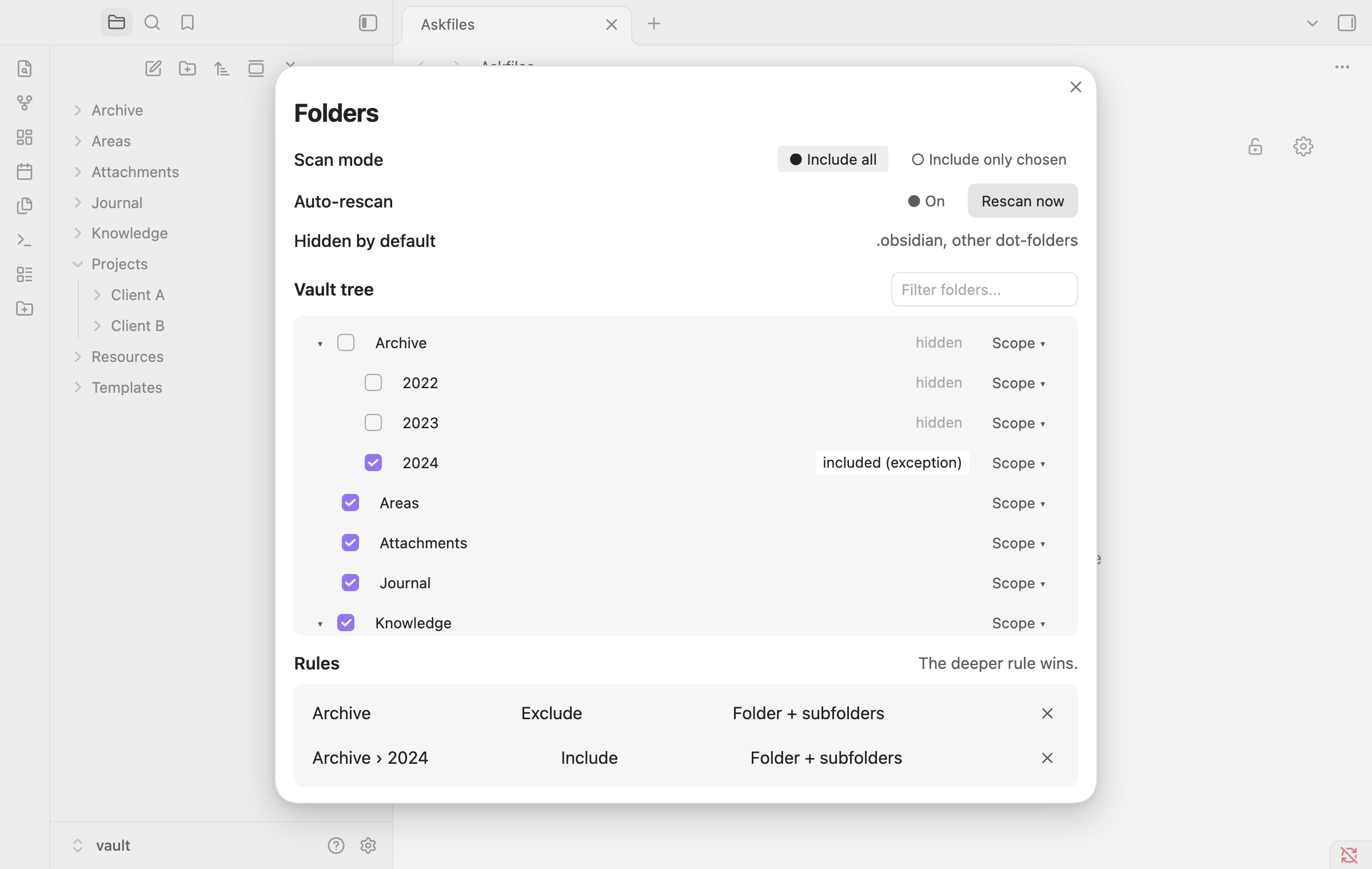Image resolution: width=1372 pixels, height=869 pixels.
Task: Open the bookmarks icon
Action: [188, 23]
